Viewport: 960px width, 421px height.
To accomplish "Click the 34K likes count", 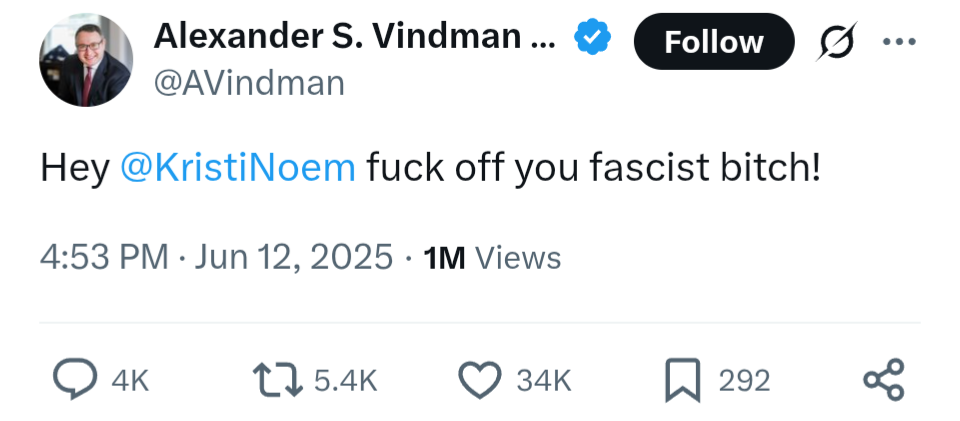I will pyautogui.click(x=544, y=381).
